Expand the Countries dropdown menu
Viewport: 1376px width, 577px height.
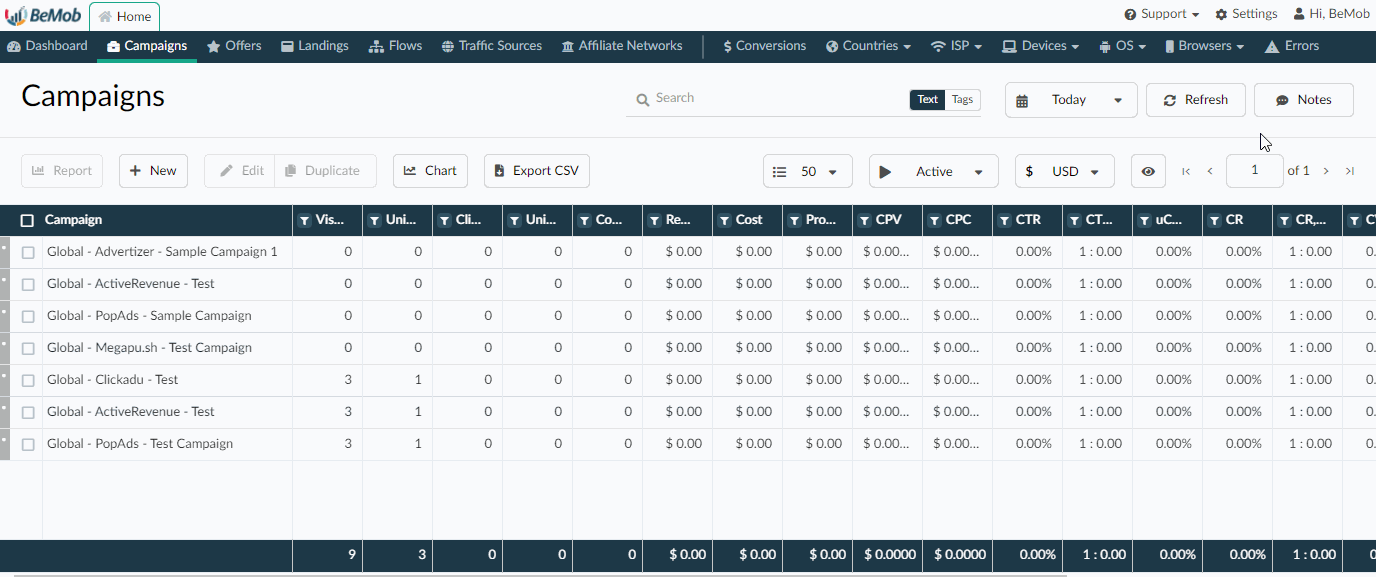tap(868, 46)
